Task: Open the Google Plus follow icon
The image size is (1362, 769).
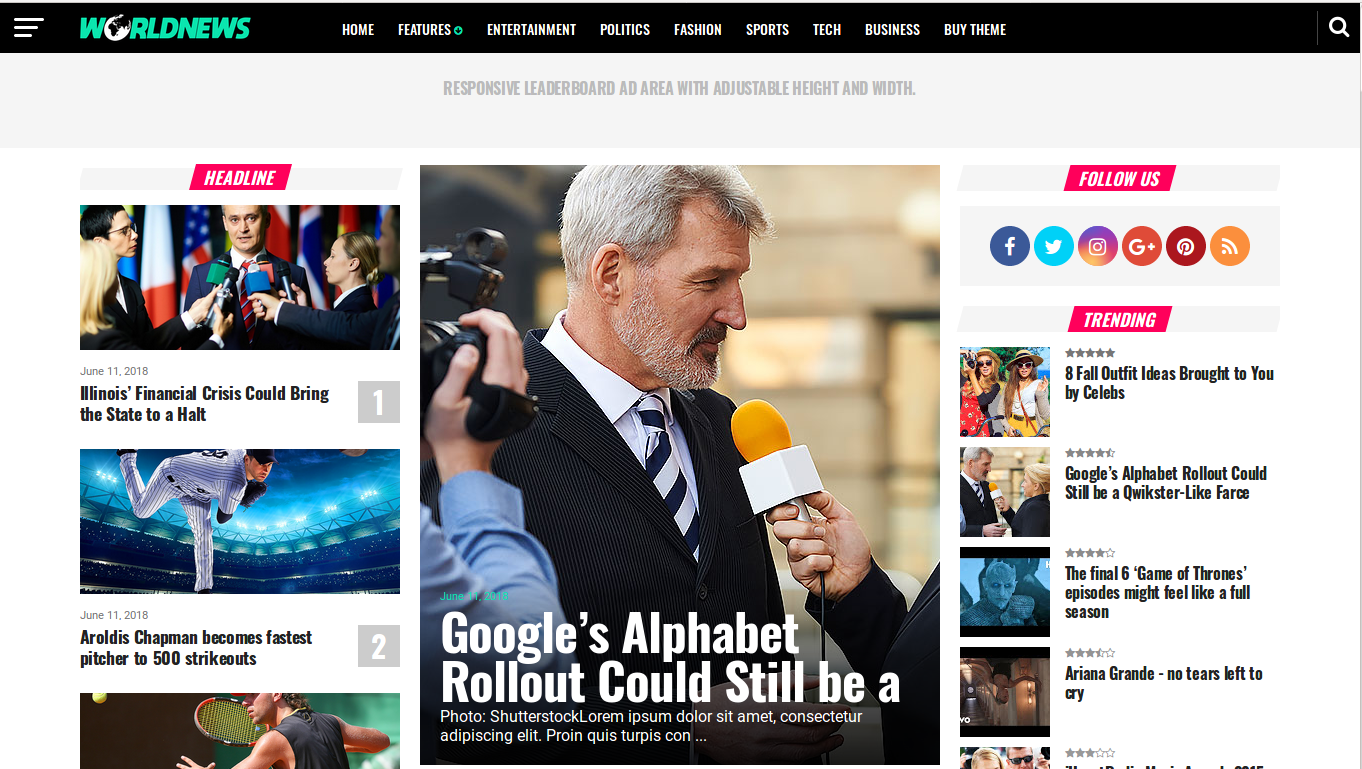Action: pos(1142,246)
